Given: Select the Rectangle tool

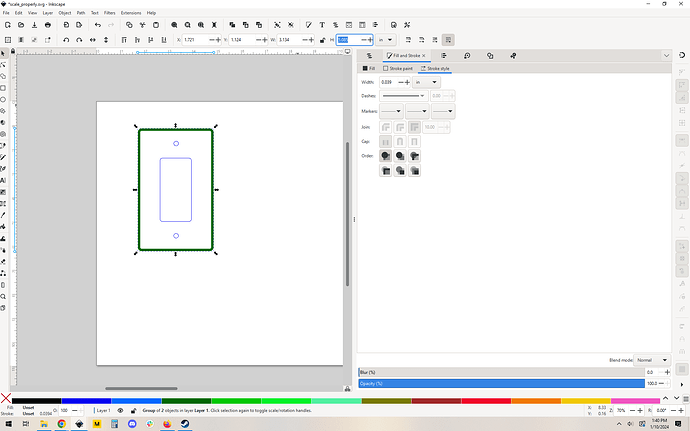Looking at the screenshot, I should [x=3, y=88].
